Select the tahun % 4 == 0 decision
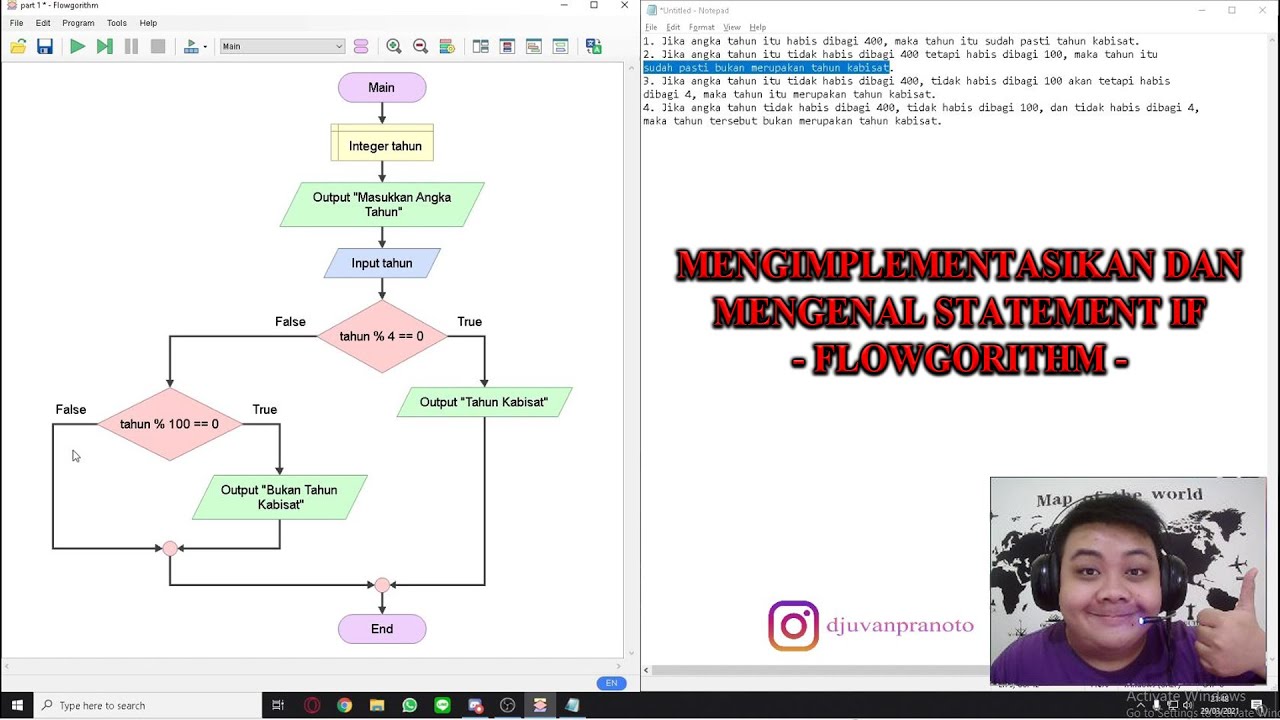The image size is (1280, 720). [x=382, y=336]
